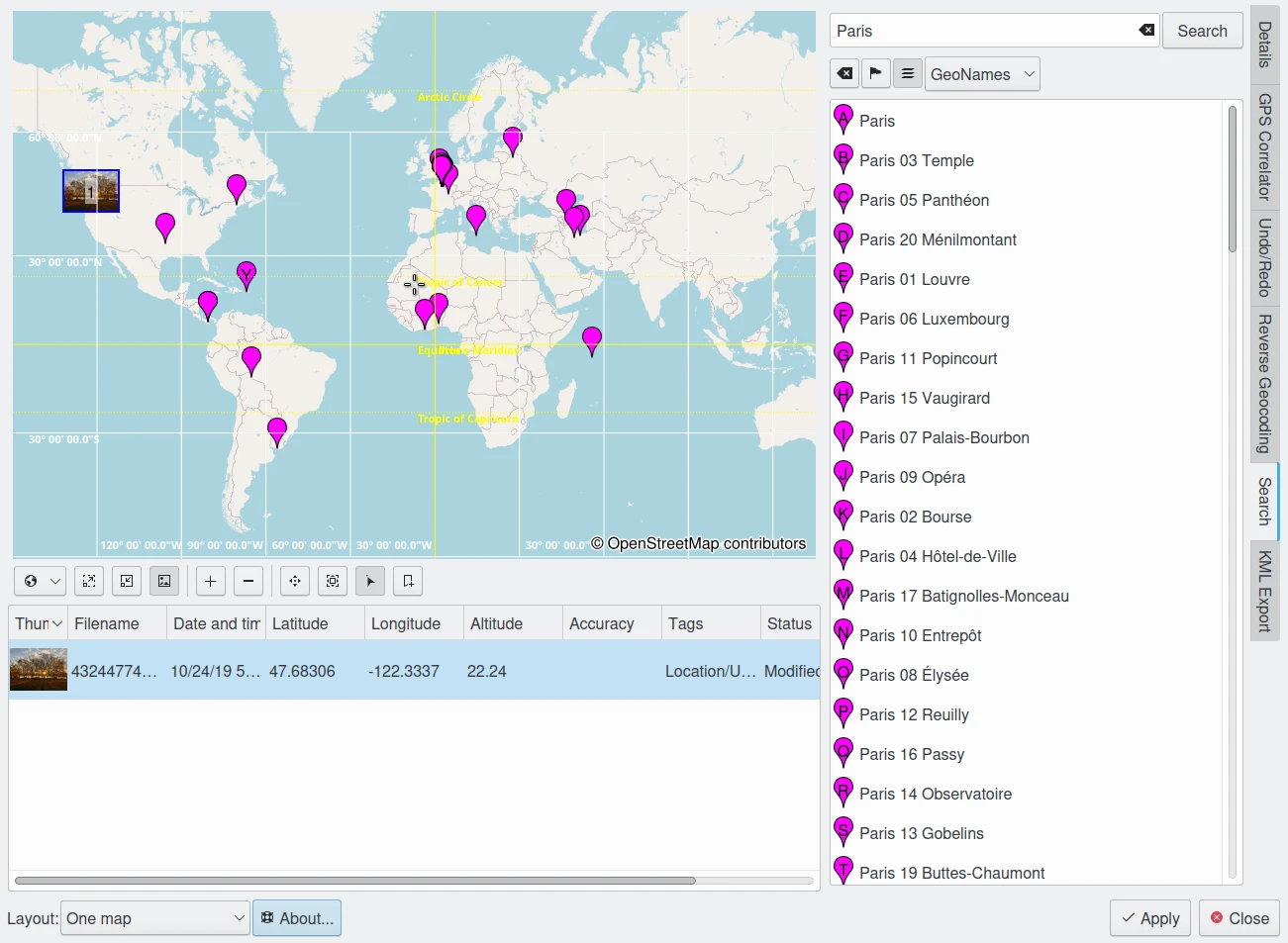Activate the region selection zoom tool

coord(333,581)
